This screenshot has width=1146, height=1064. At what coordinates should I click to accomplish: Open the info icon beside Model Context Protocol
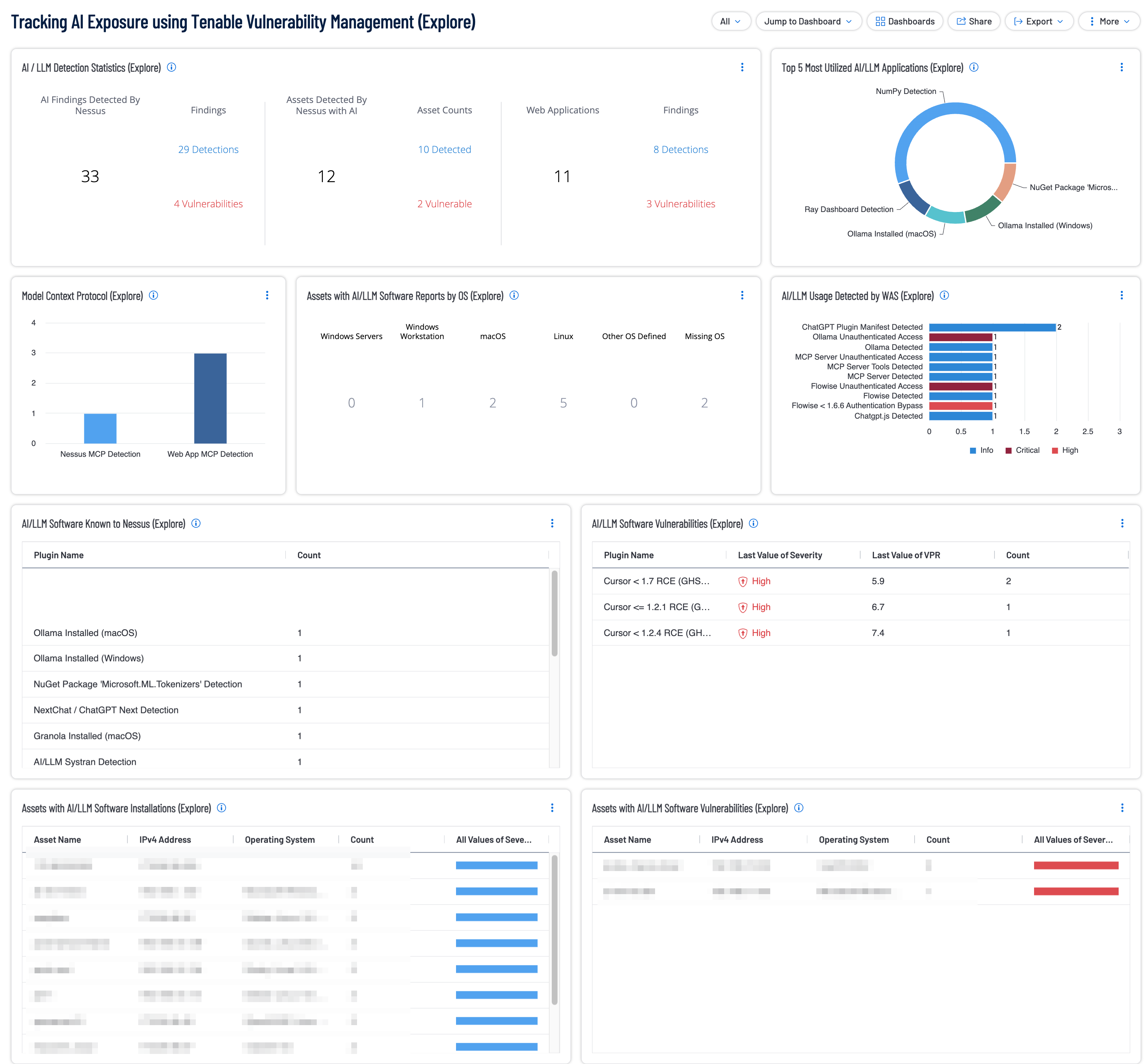pos(154,296)
